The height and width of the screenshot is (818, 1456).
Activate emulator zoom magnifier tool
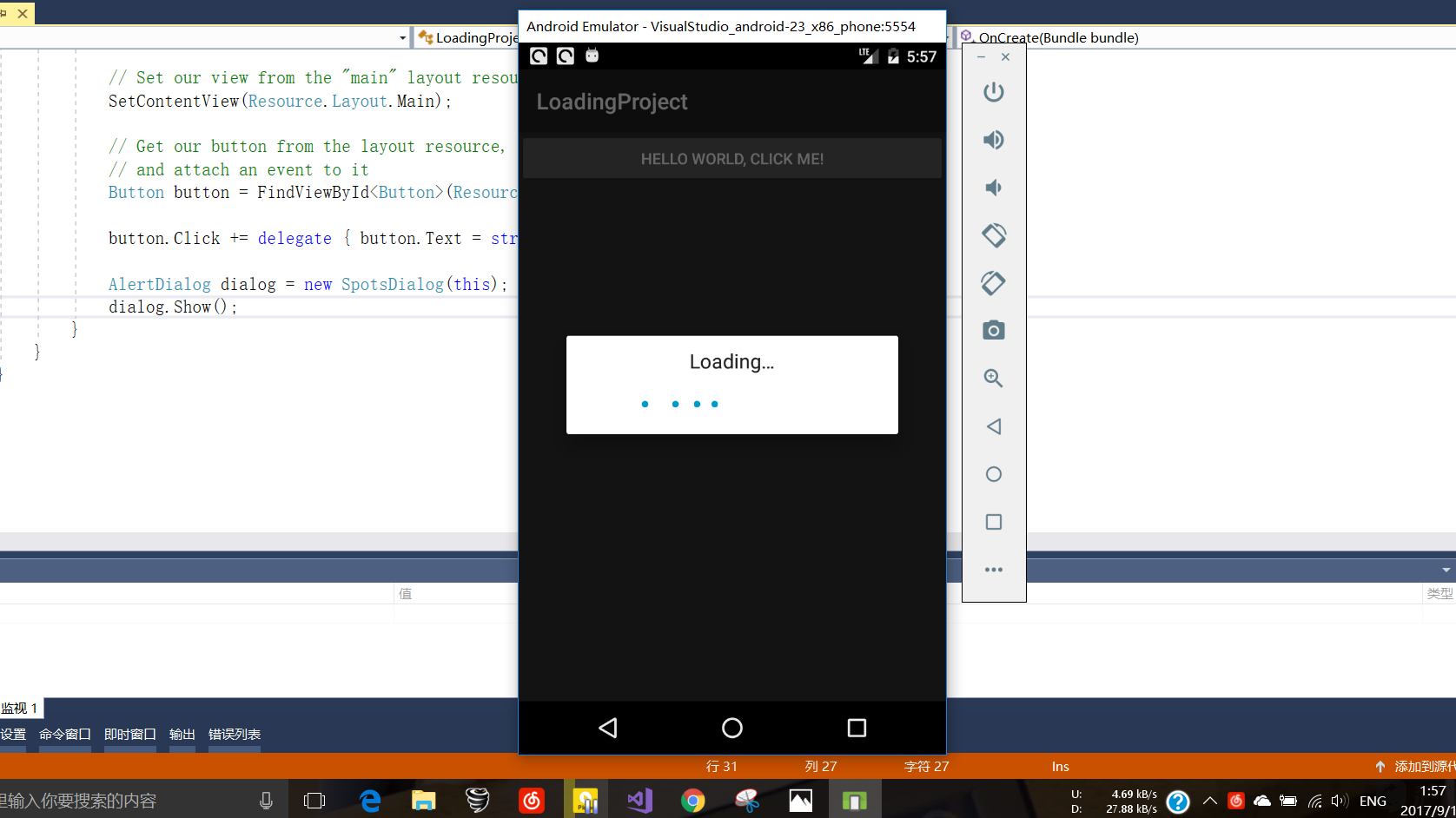994,379
